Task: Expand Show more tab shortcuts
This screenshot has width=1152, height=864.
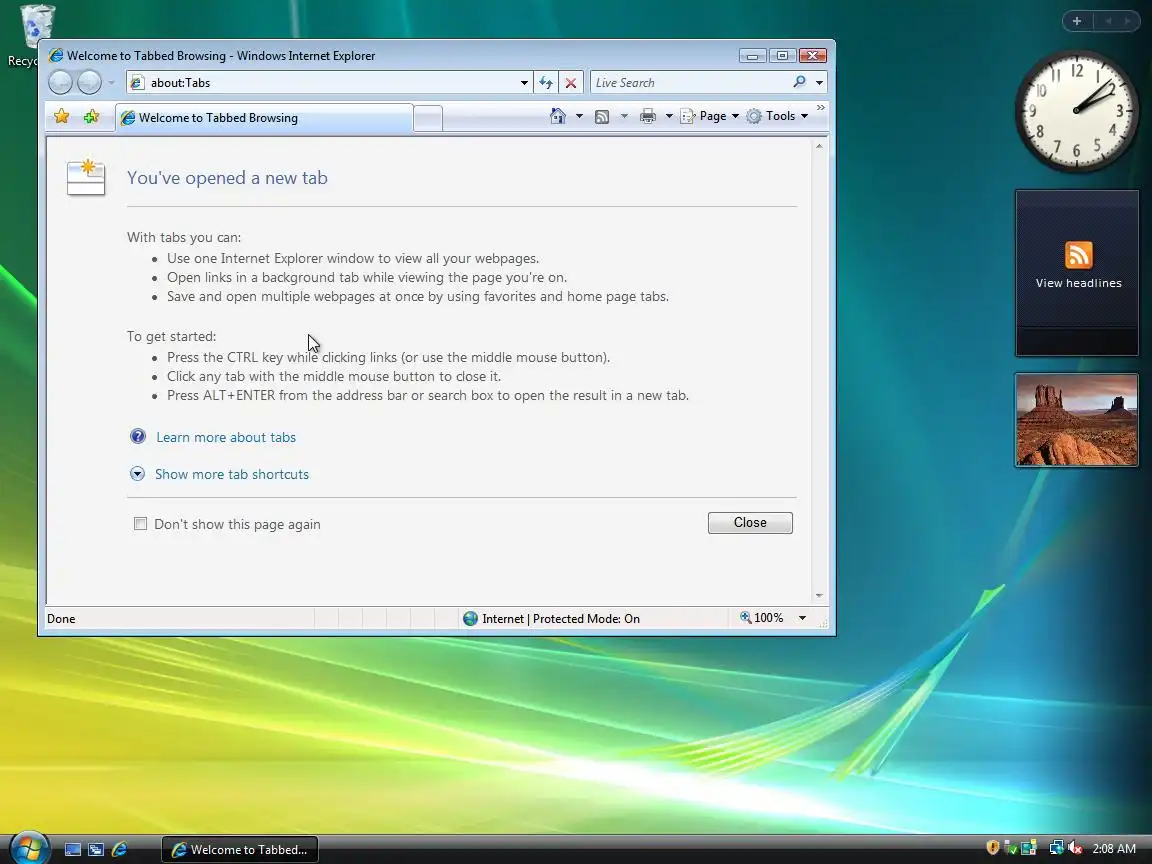Action: tap(137, 474)
